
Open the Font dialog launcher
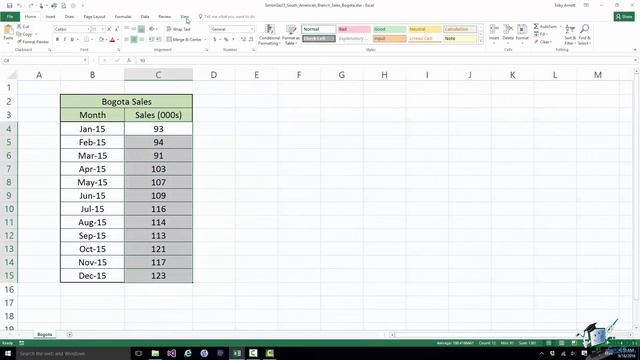[119, 50]
